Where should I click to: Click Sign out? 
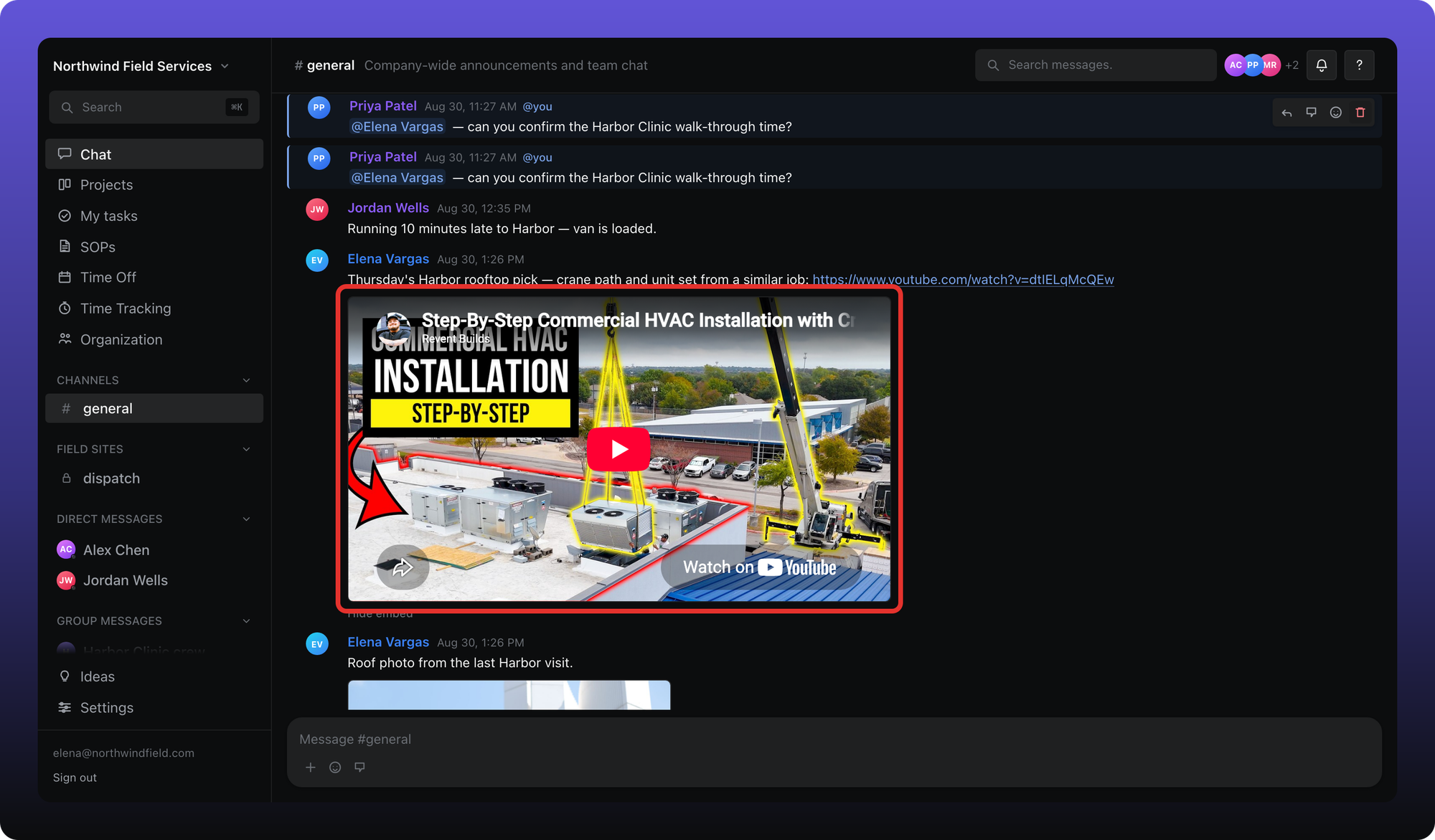click(x=75, y=778)
